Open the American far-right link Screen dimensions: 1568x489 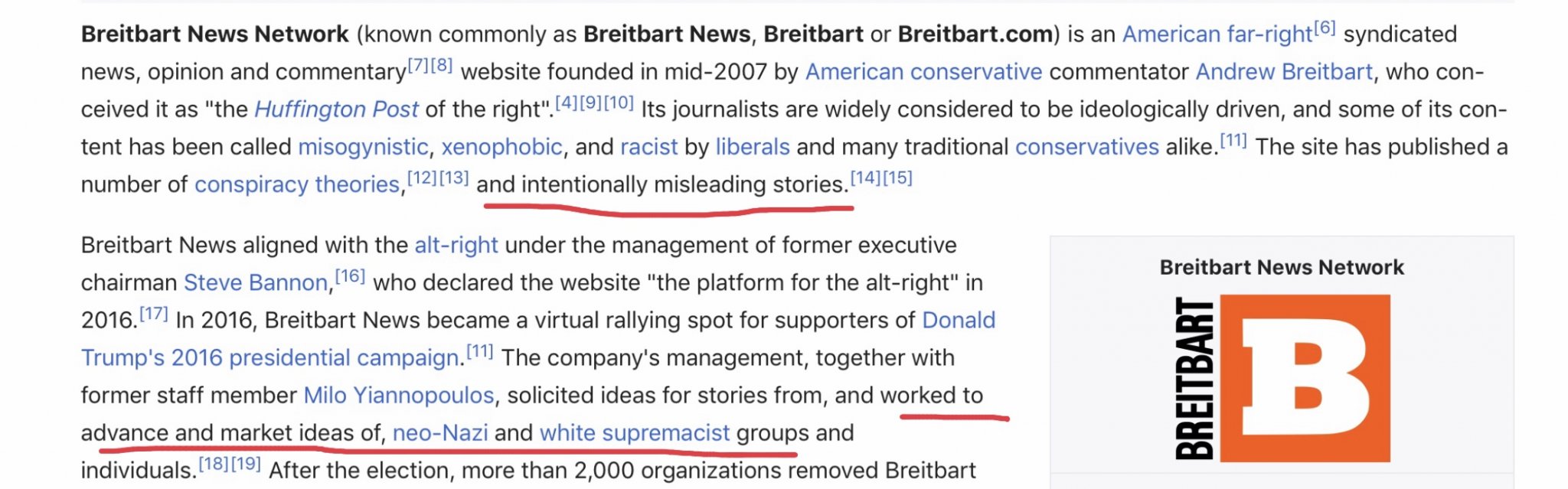coord(1217,34)
